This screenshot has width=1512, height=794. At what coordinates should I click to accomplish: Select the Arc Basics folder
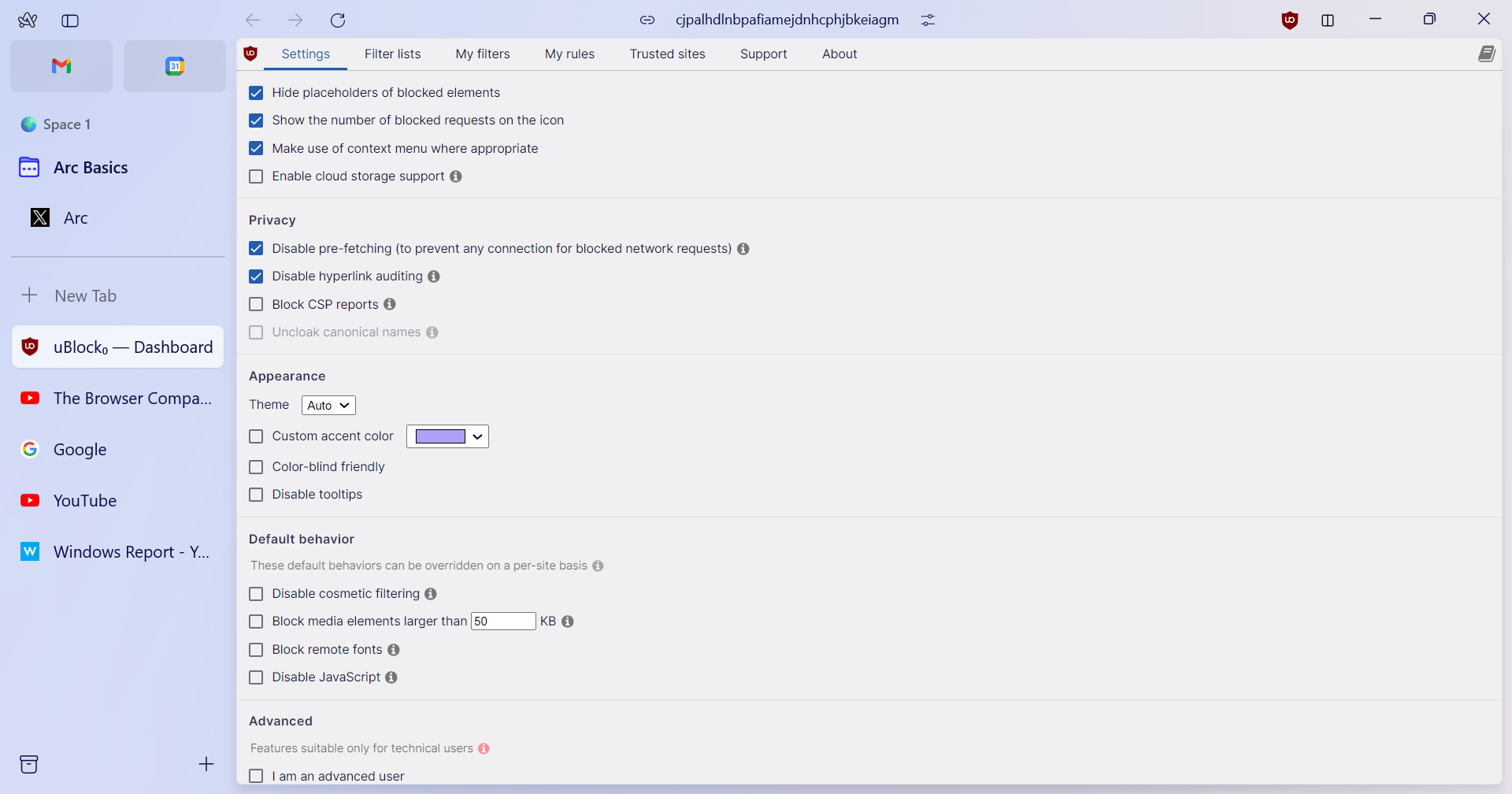click(118, 168)
